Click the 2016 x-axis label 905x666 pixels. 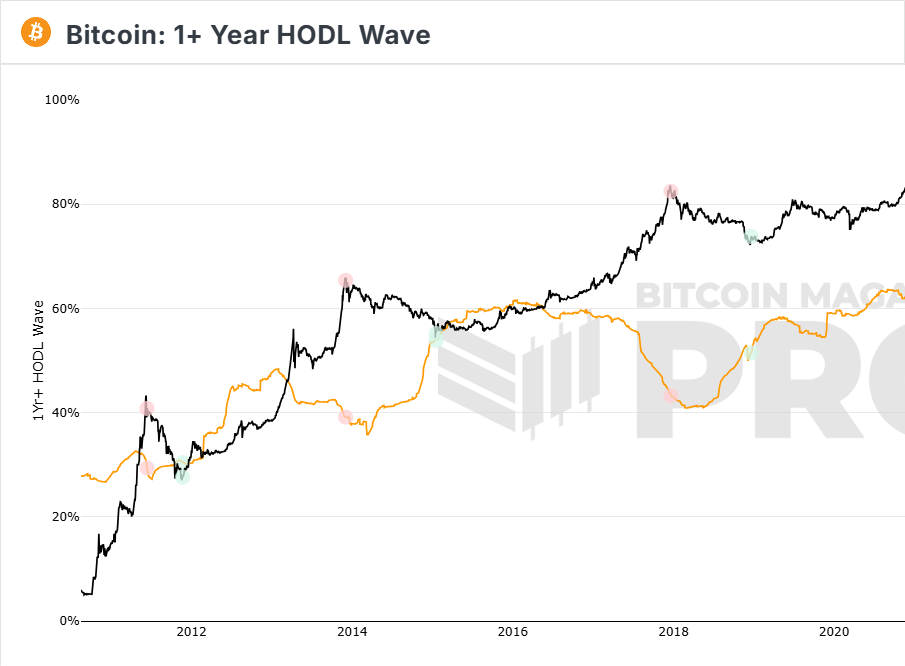513,632
